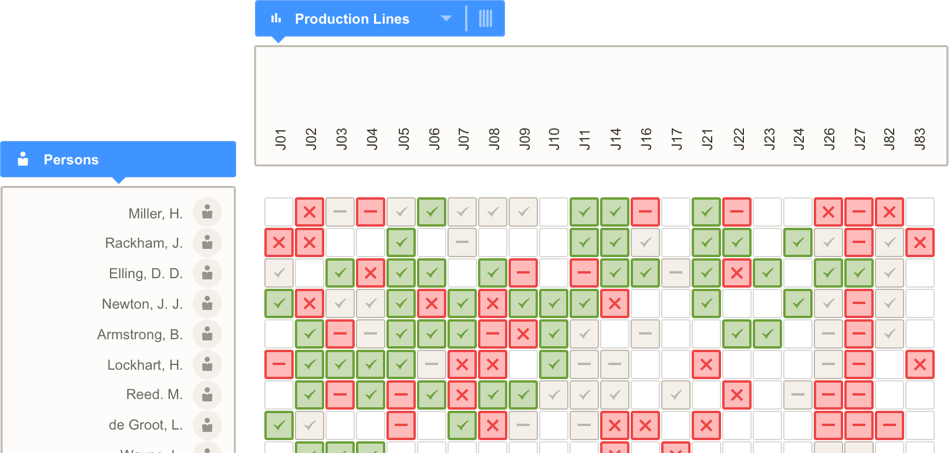Expand the Production Lines selector label
The height and width of the screenshot is (453, 949).
tap(352, 19)
